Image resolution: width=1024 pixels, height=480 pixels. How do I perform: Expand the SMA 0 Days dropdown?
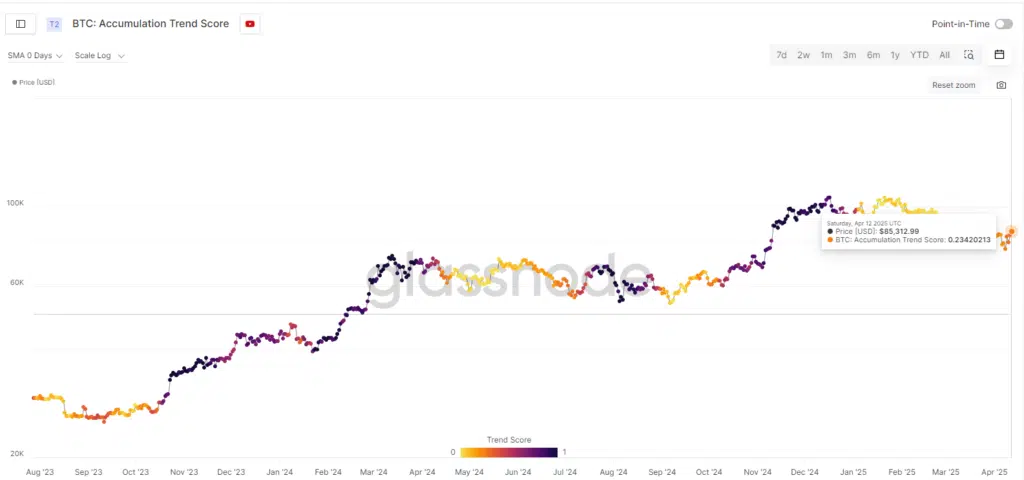35,56
